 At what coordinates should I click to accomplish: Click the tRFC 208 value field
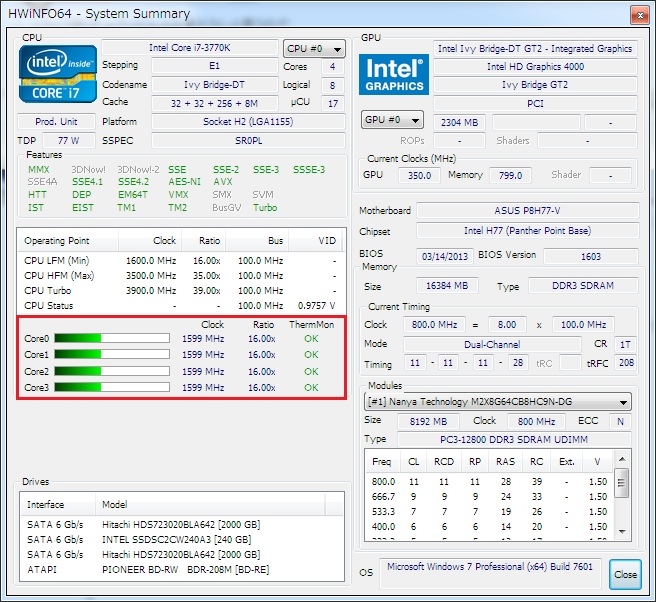[x=625, y=363]
